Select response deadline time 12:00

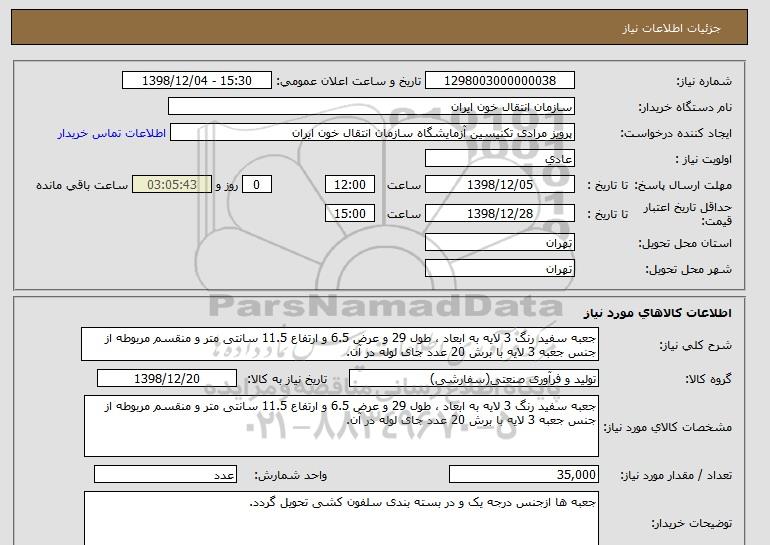(x=350, y=185)
